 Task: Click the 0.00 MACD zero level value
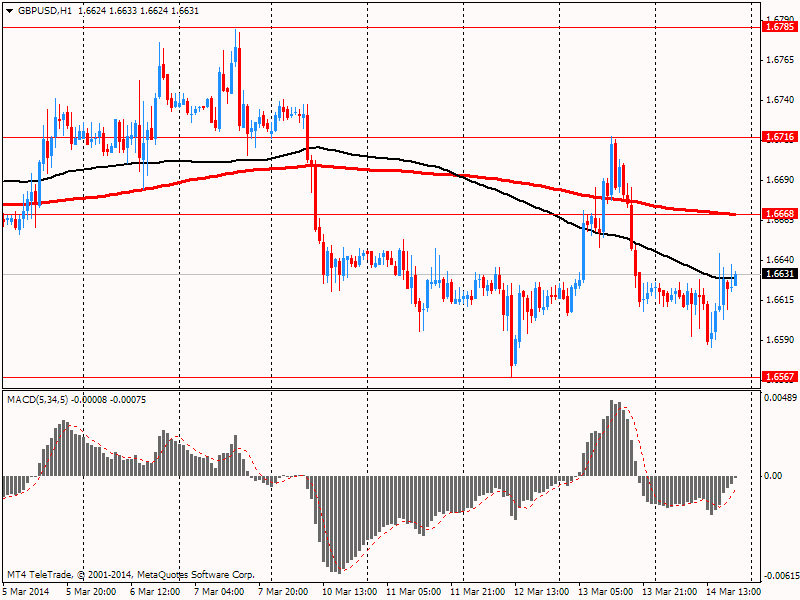click(773, 476)
